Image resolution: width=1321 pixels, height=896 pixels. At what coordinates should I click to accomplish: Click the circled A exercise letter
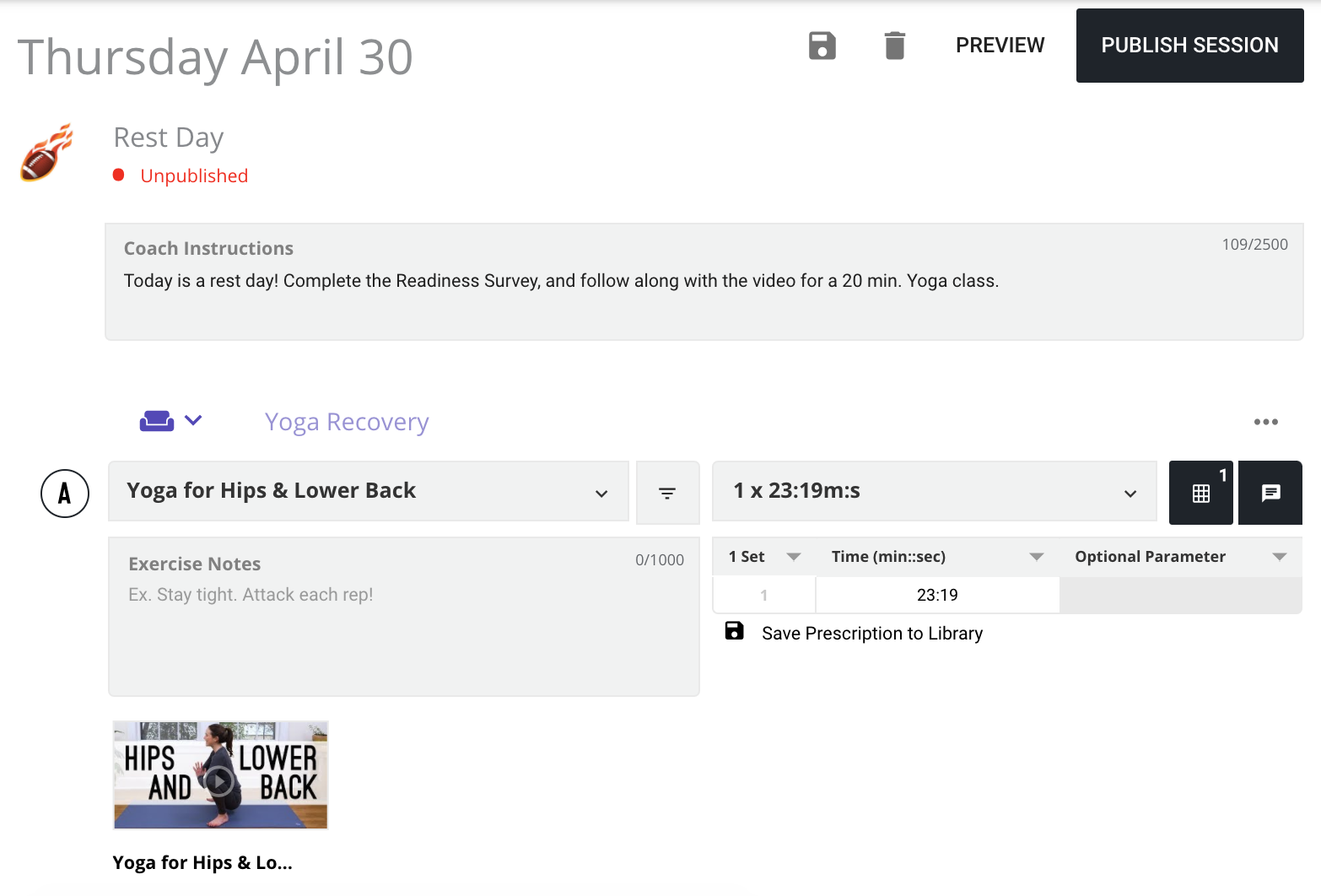(x=65, y=494)
